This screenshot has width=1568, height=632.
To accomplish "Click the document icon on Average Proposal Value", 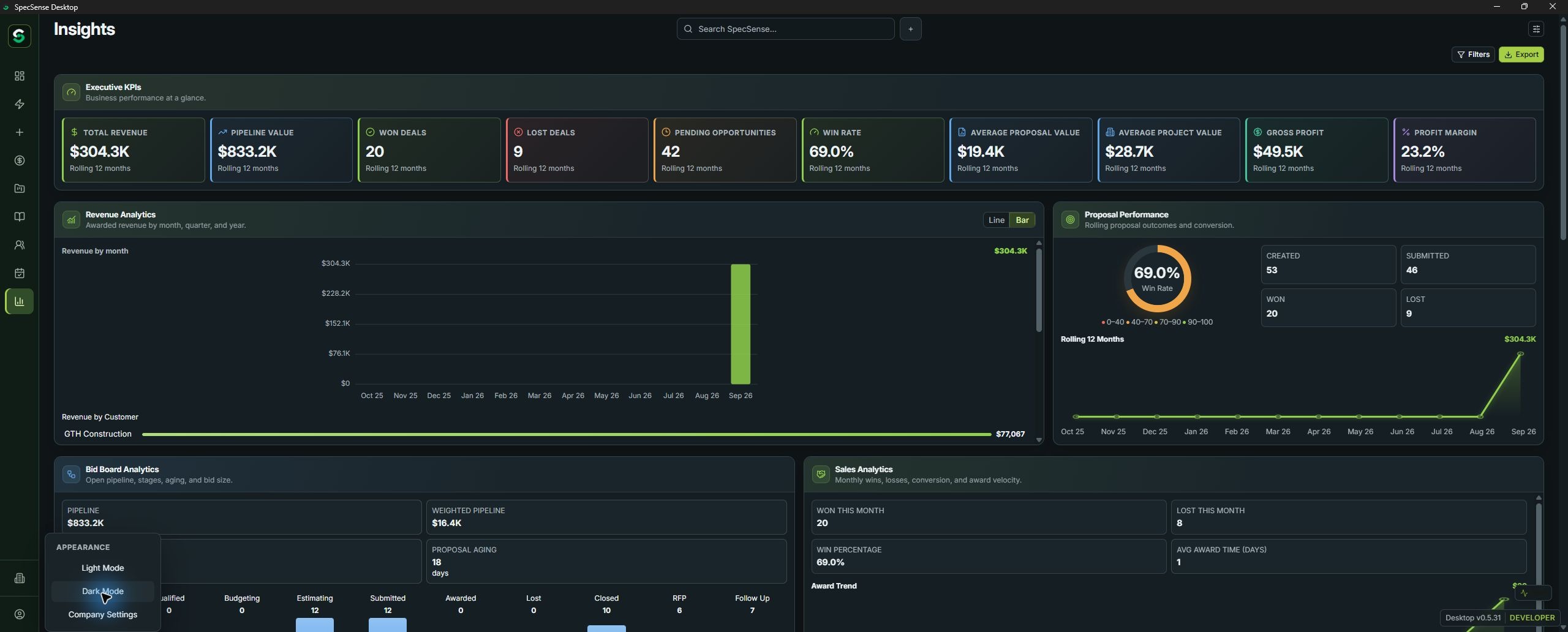I will pos(962,132).
